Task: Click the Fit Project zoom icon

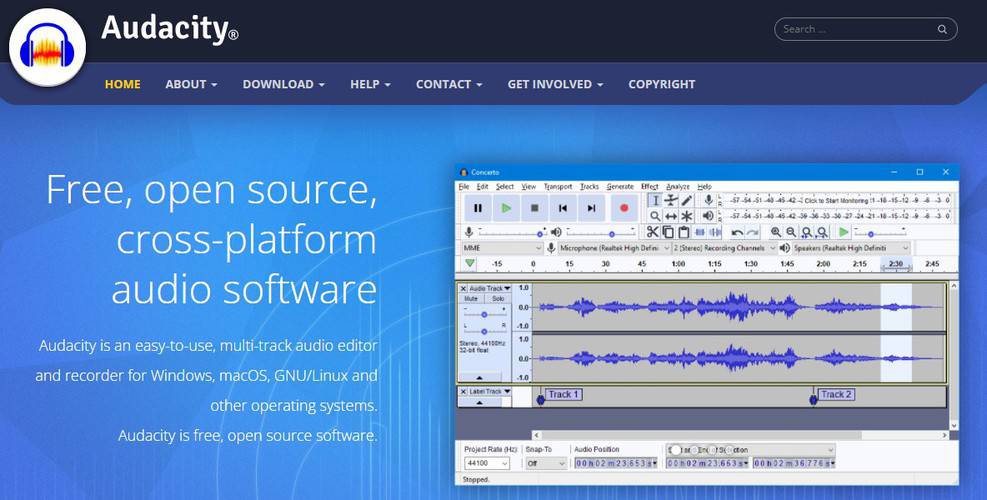Action: click(x=822, y=232)
